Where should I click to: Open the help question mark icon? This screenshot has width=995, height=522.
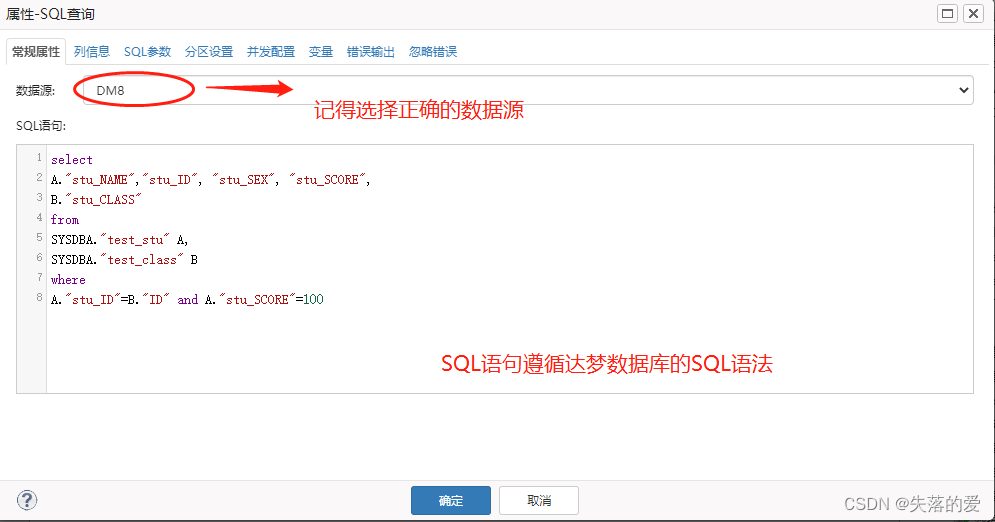(x=27, y=500)
